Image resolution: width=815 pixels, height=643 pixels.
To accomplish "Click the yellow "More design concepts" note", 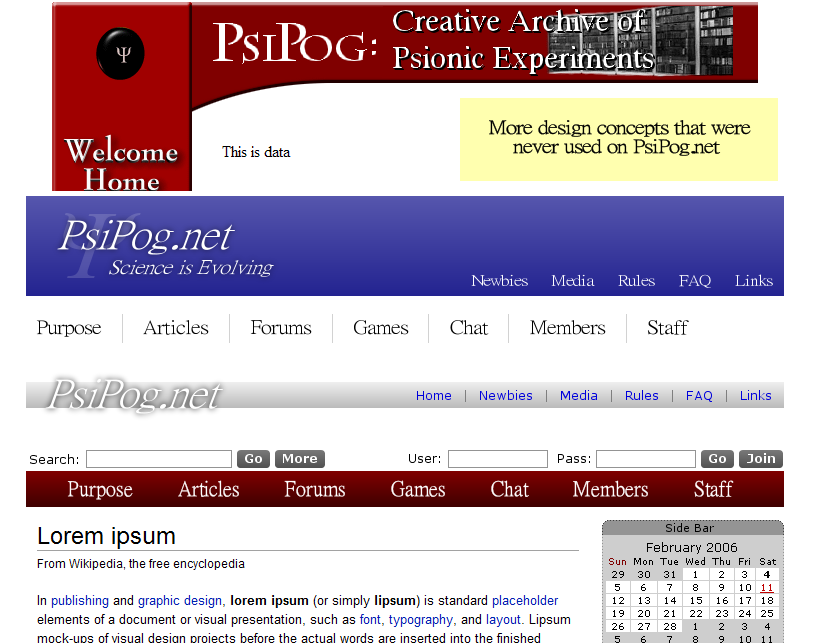I will point(619,139).
